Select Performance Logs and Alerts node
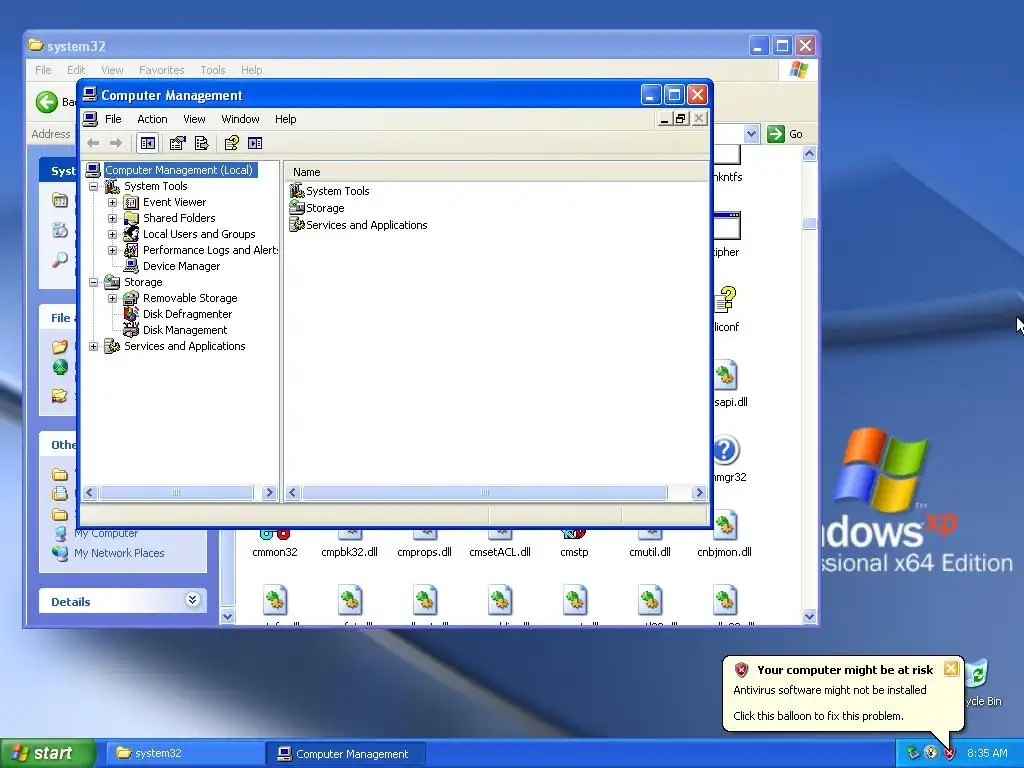The height and width of the screenshot is (768, 1024). pos(210,250)
